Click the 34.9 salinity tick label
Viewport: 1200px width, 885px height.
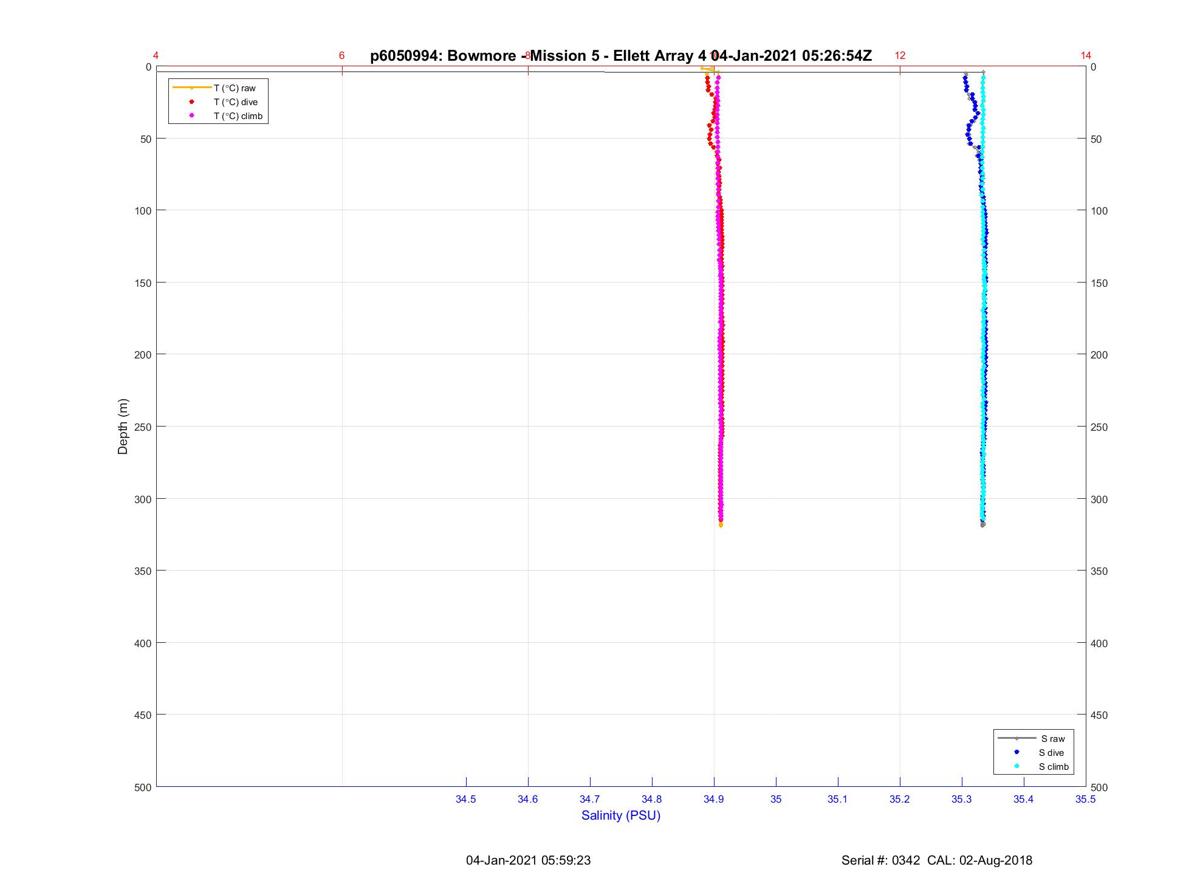pyautogui.click(x=714, y=799)
